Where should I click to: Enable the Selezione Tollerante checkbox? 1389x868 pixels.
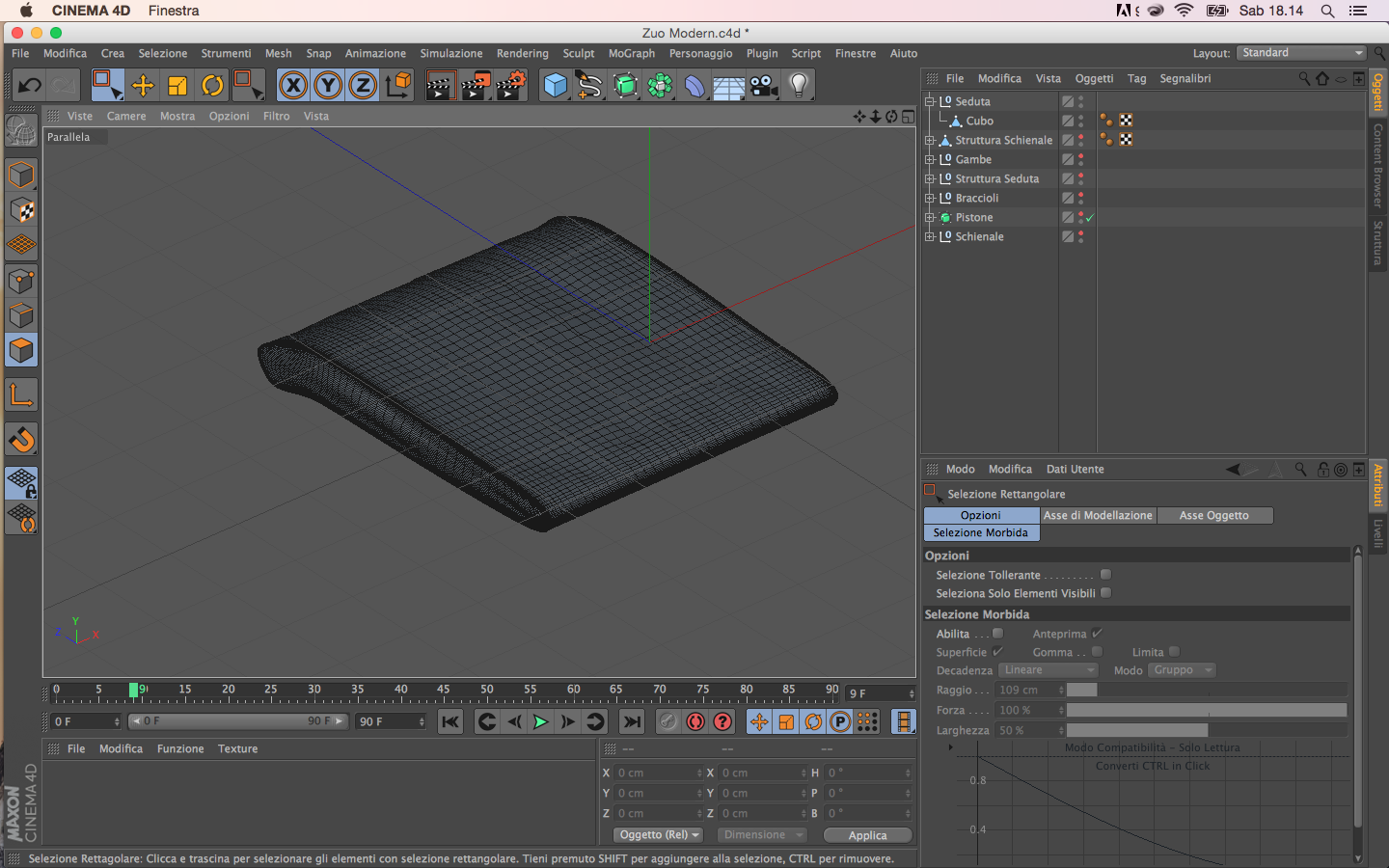(x=1106, y=575)
